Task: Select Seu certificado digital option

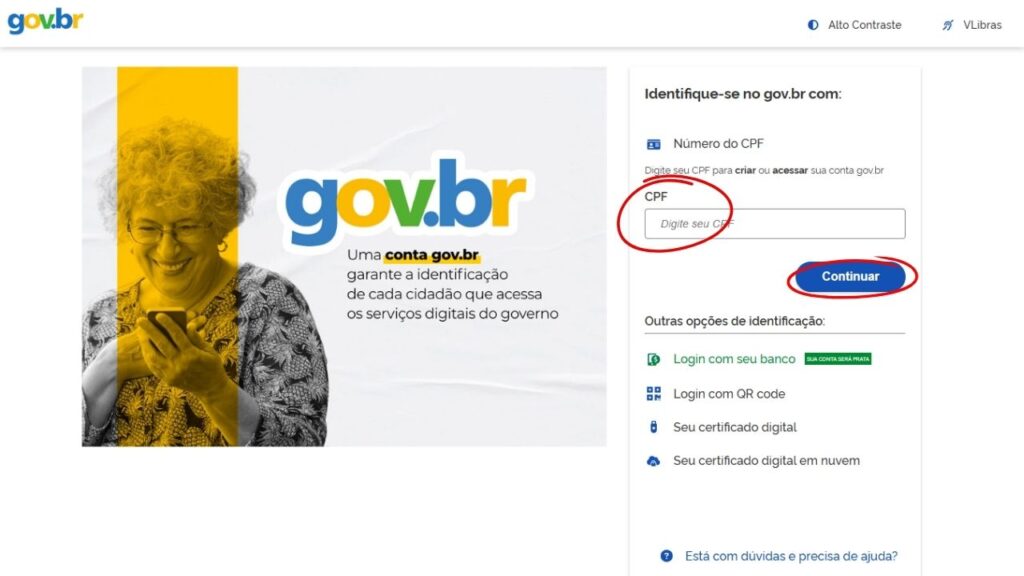Action: (735, 427)
